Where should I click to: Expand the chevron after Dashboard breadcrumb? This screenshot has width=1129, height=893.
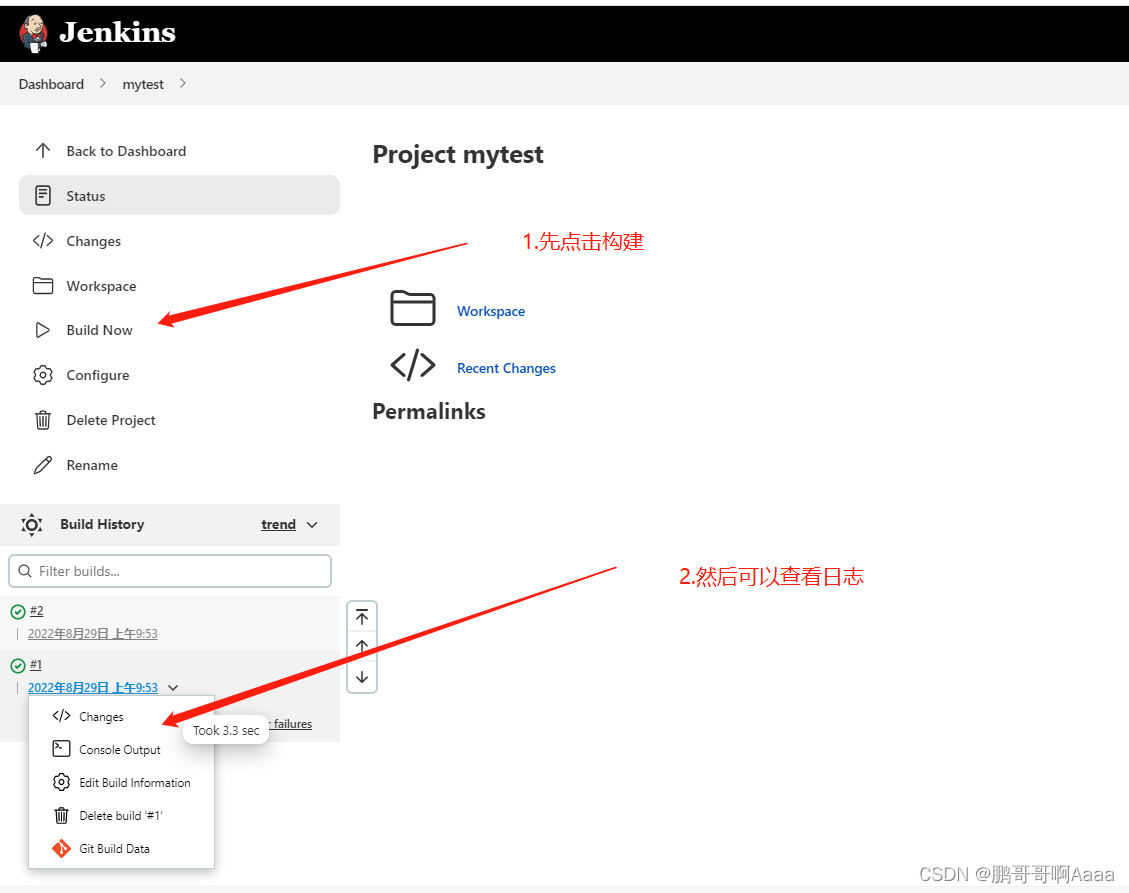pyautogui.click(x=103, y=84)
